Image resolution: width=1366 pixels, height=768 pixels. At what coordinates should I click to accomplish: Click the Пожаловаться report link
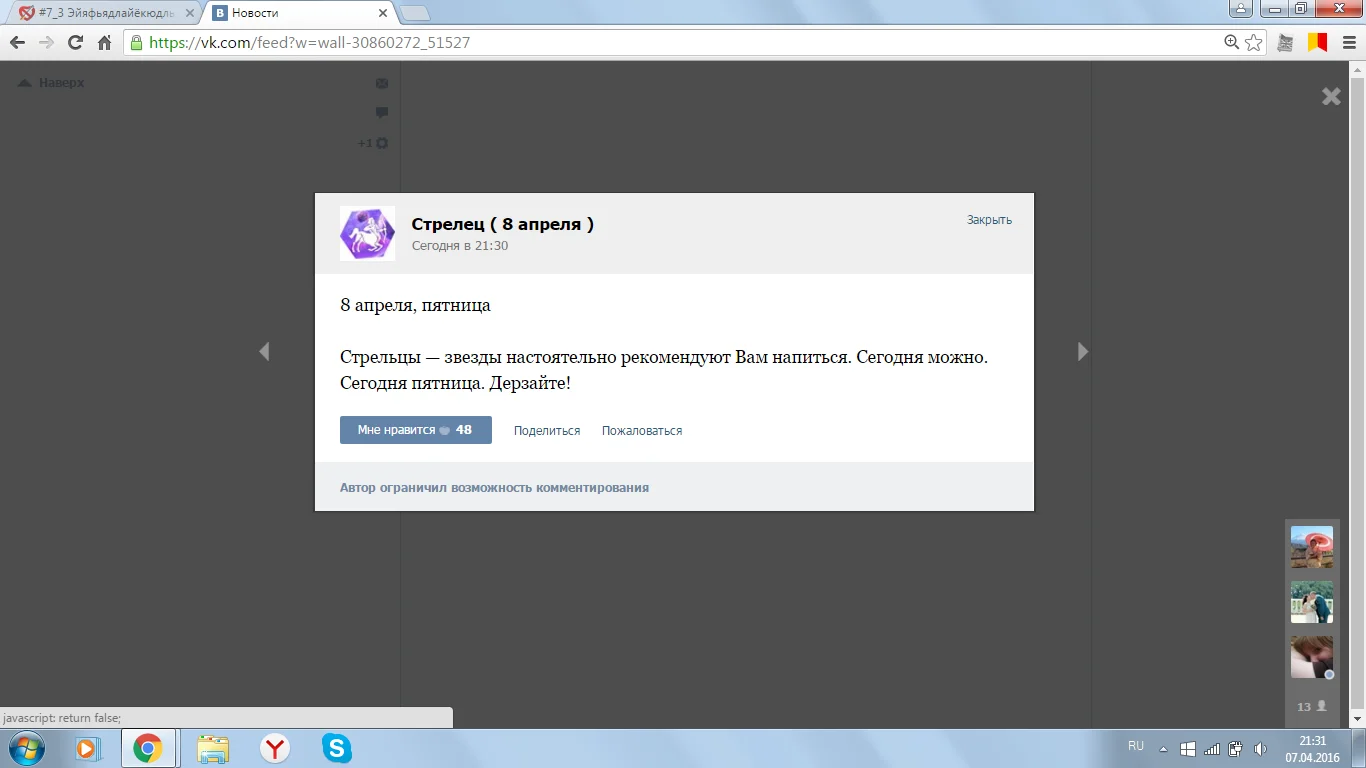(642, 431)
